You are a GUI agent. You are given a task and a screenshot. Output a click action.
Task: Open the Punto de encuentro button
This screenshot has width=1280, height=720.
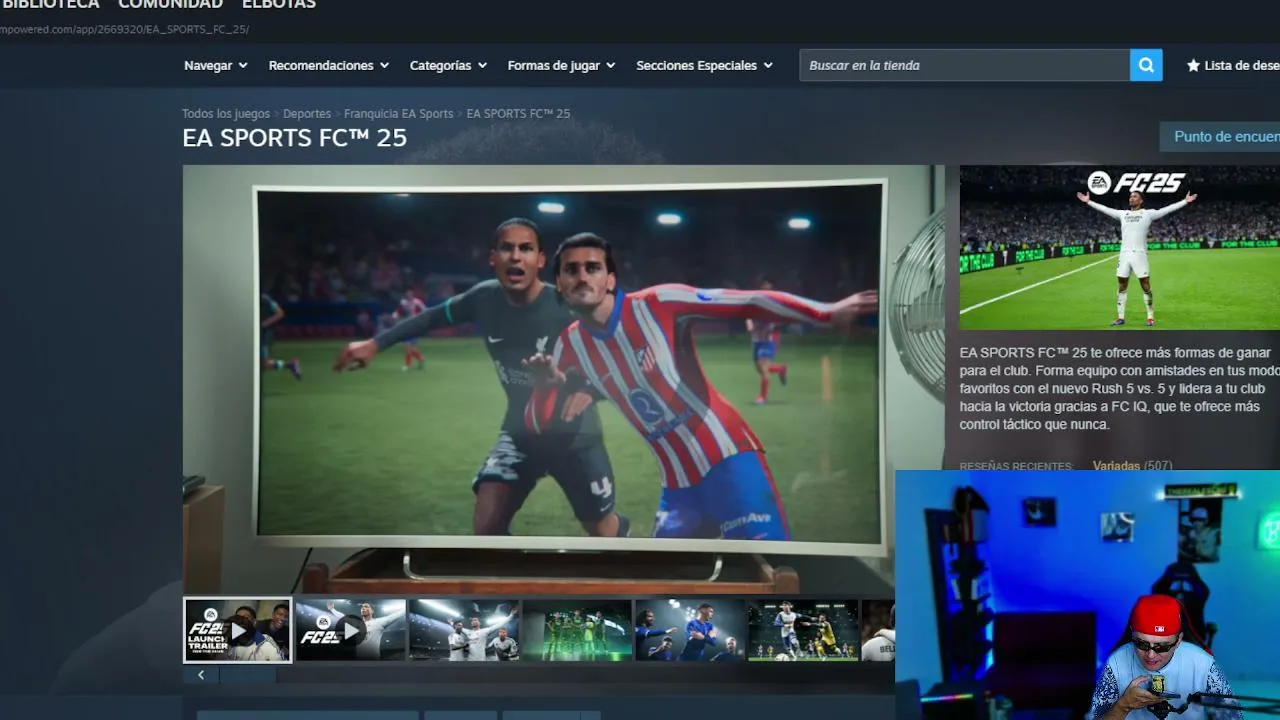pos(1220,137)
